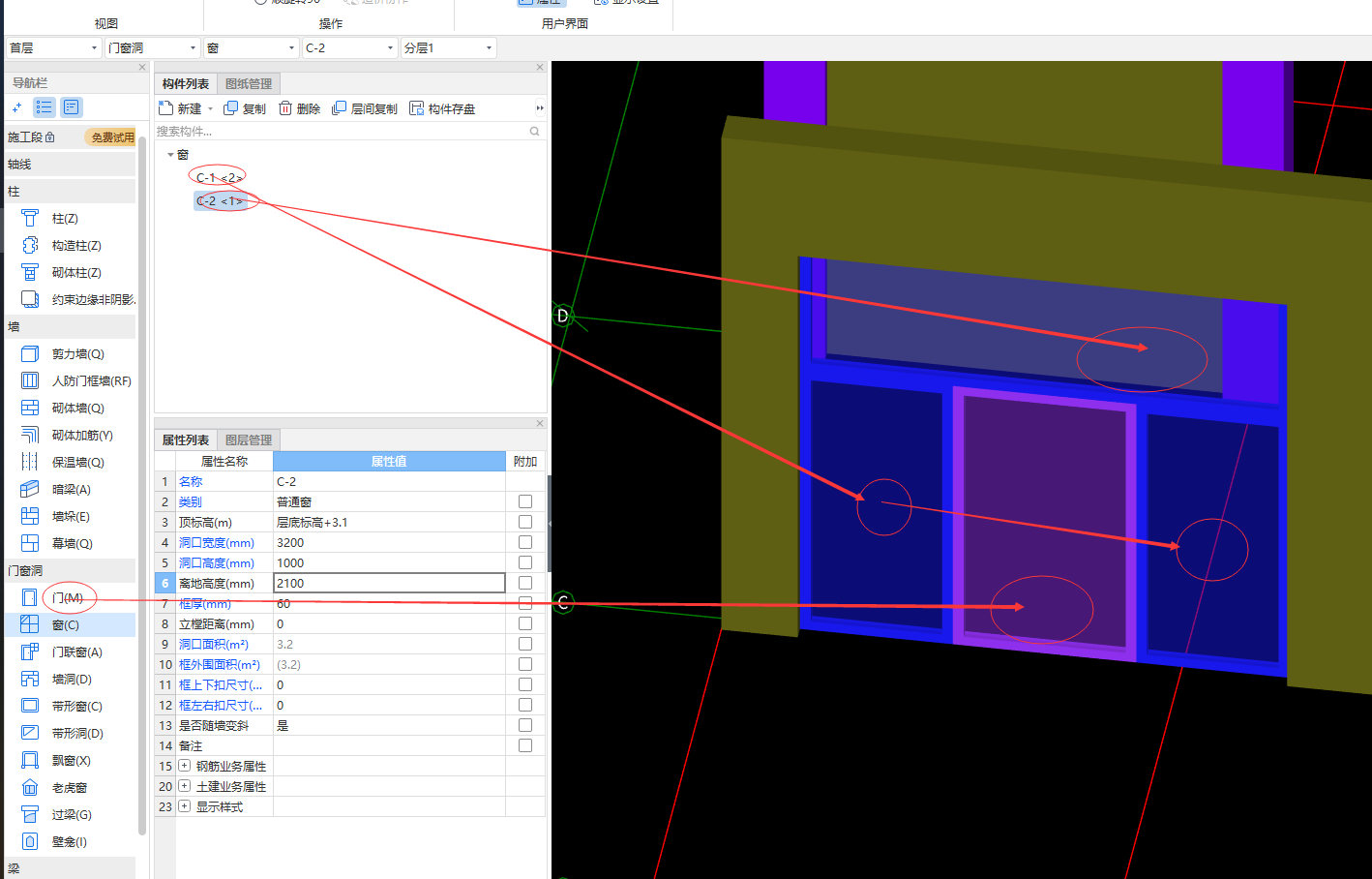
Task: Open the 首层 floor dropdown
Action: click(54, 47)
